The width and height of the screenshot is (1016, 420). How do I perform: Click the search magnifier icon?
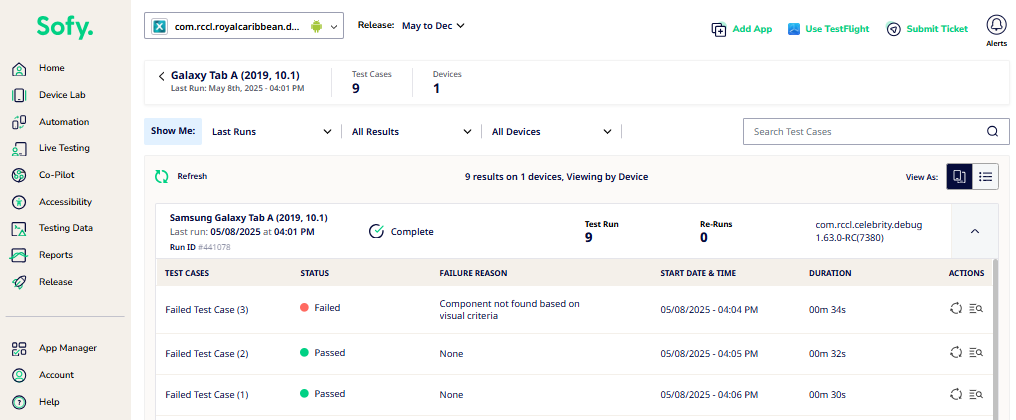click(x=993, y=132)
